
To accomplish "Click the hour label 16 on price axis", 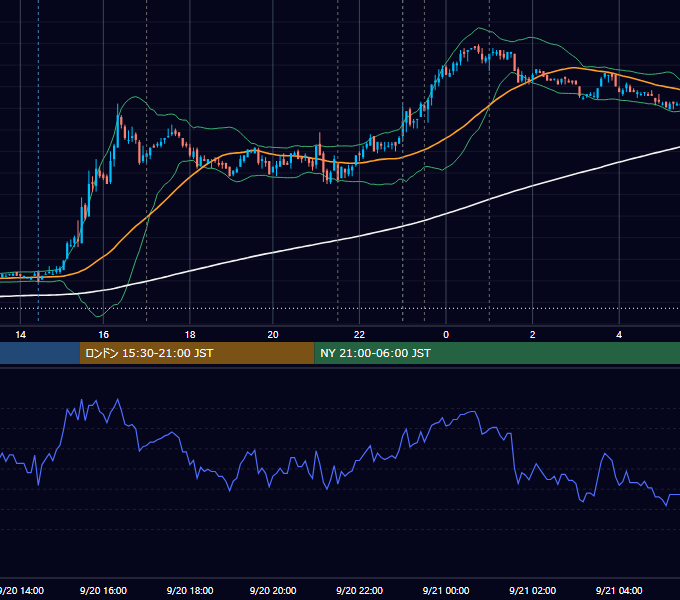I will [x=103, y=335].
